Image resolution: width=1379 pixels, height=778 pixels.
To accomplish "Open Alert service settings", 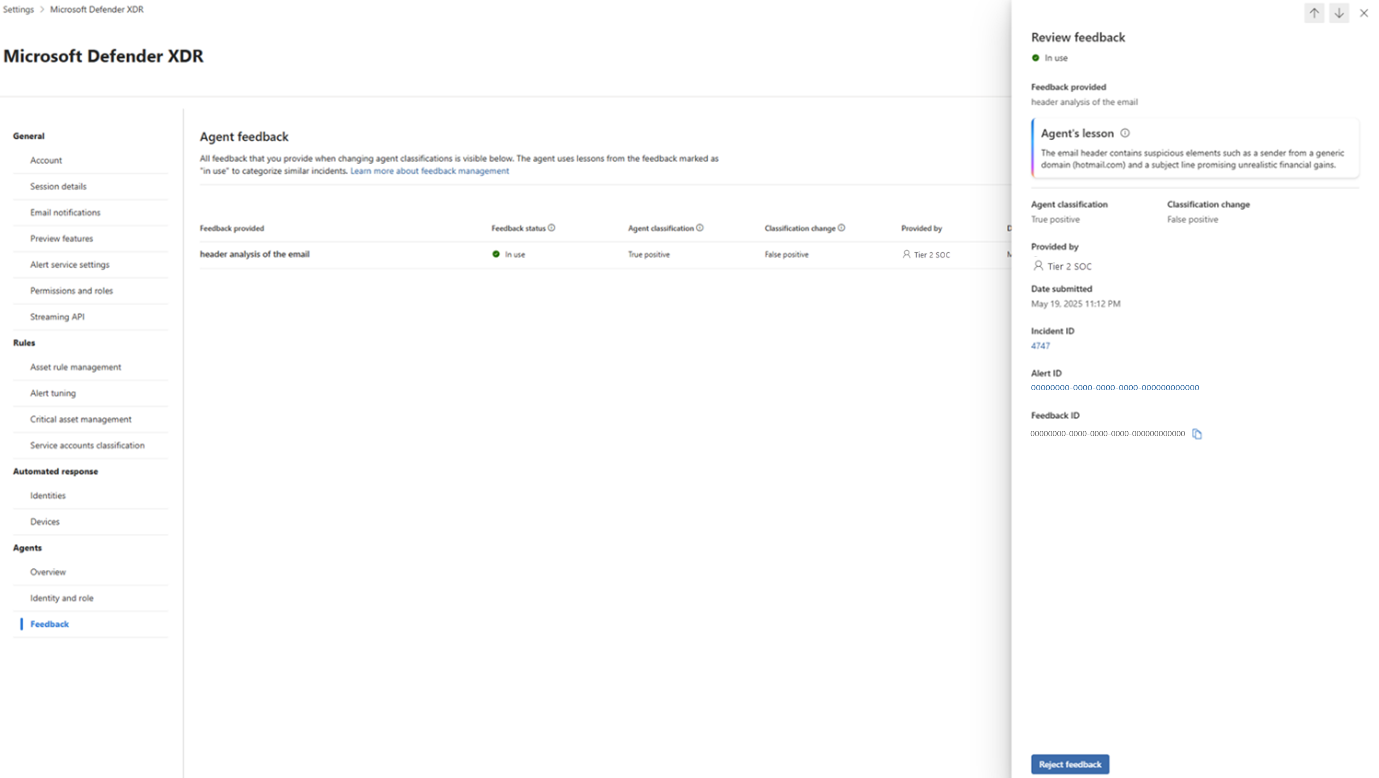I will tap(70, 264).
